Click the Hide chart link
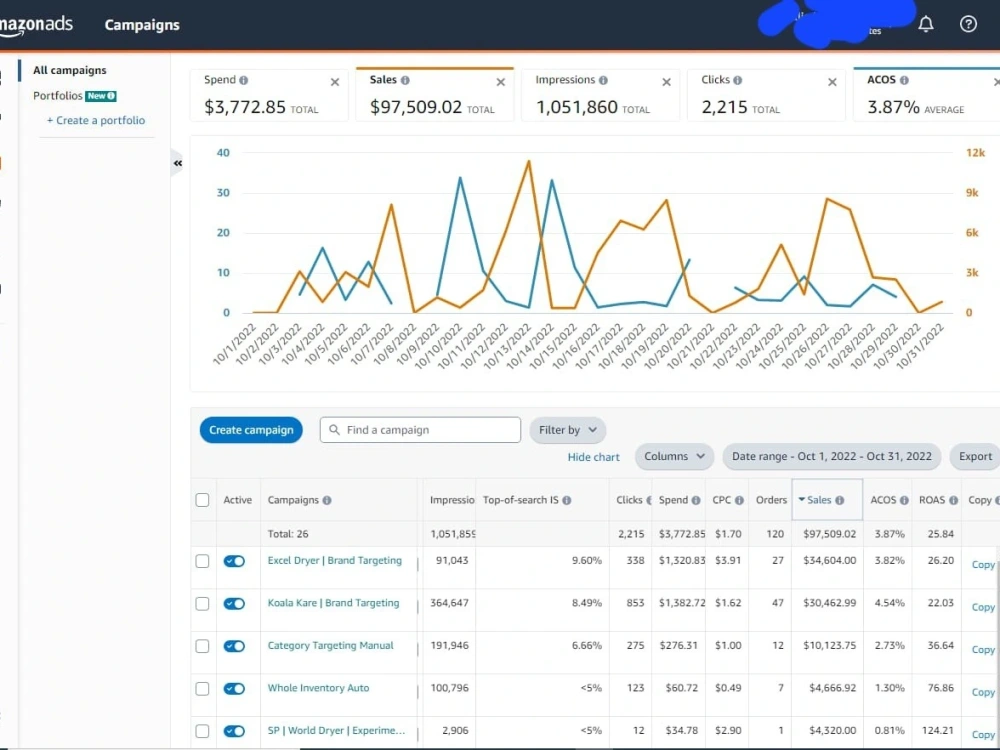 point(594,457)
